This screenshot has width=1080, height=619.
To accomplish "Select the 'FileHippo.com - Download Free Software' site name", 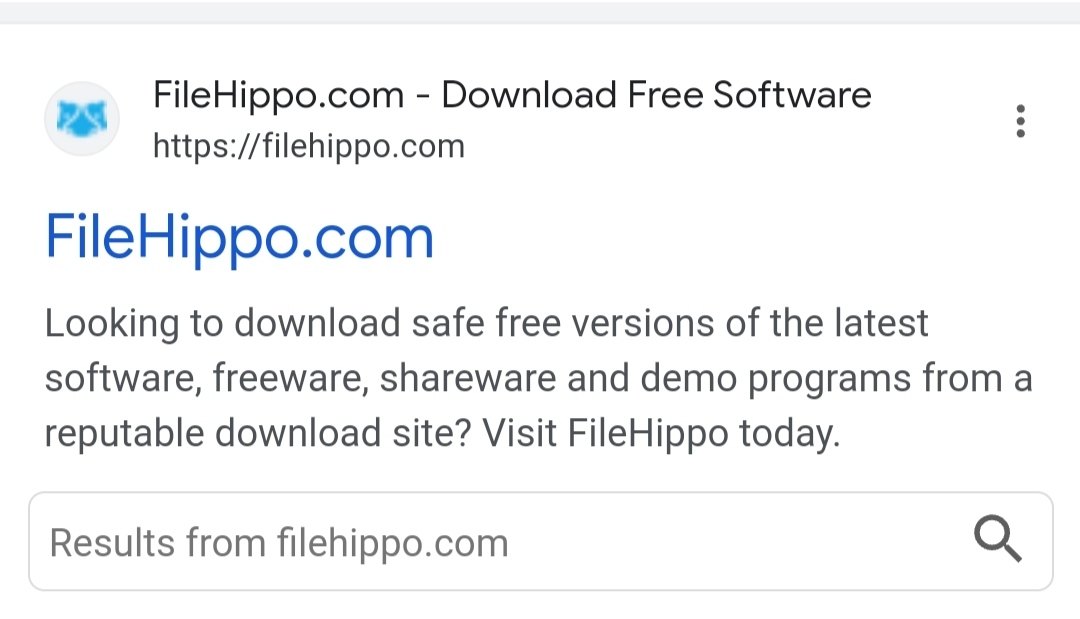I will [512, 95].
